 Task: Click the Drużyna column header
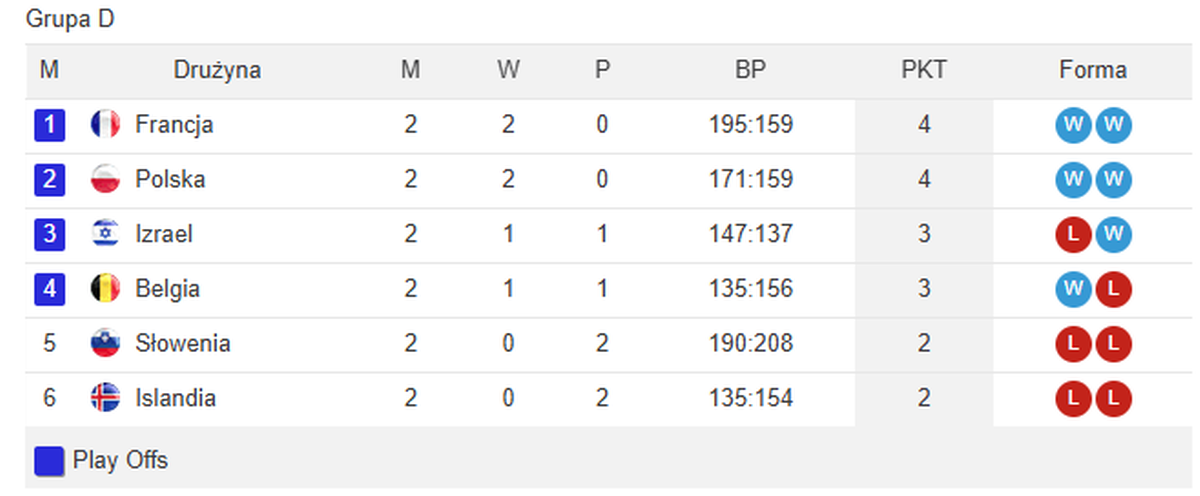(217, 70)
